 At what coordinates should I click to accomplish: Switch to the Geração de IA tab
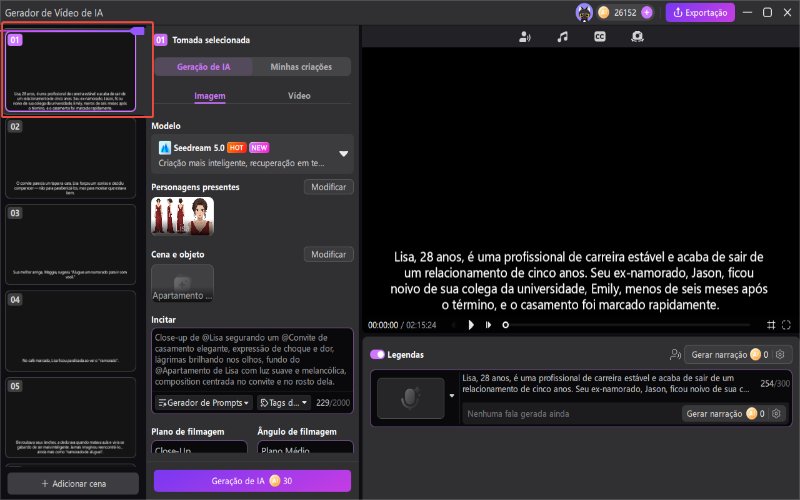tap(204, 67)
